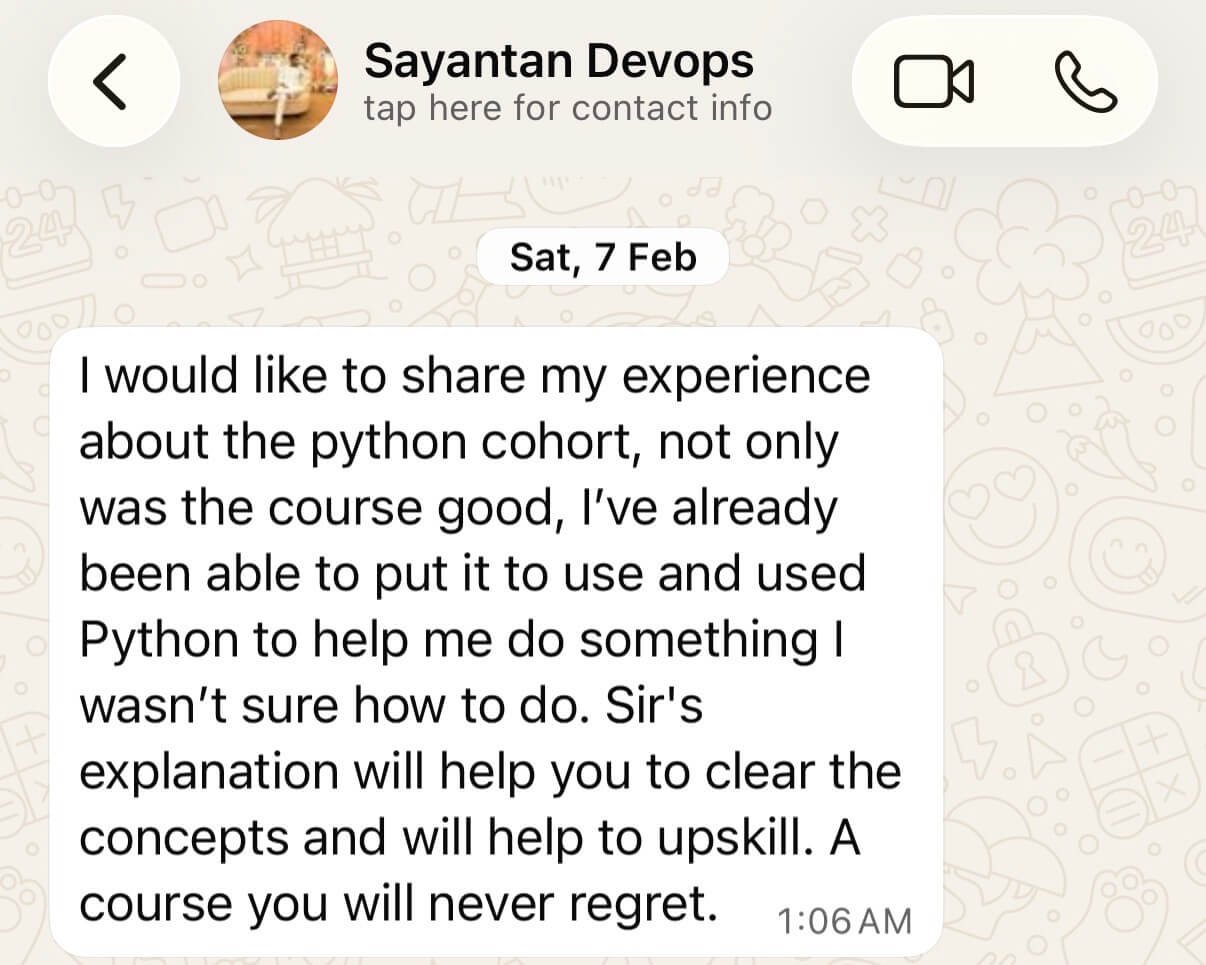Open the Sayantan Devops contact name
The height and width of the screenshot is (965, 1206).
click(559, 61)
